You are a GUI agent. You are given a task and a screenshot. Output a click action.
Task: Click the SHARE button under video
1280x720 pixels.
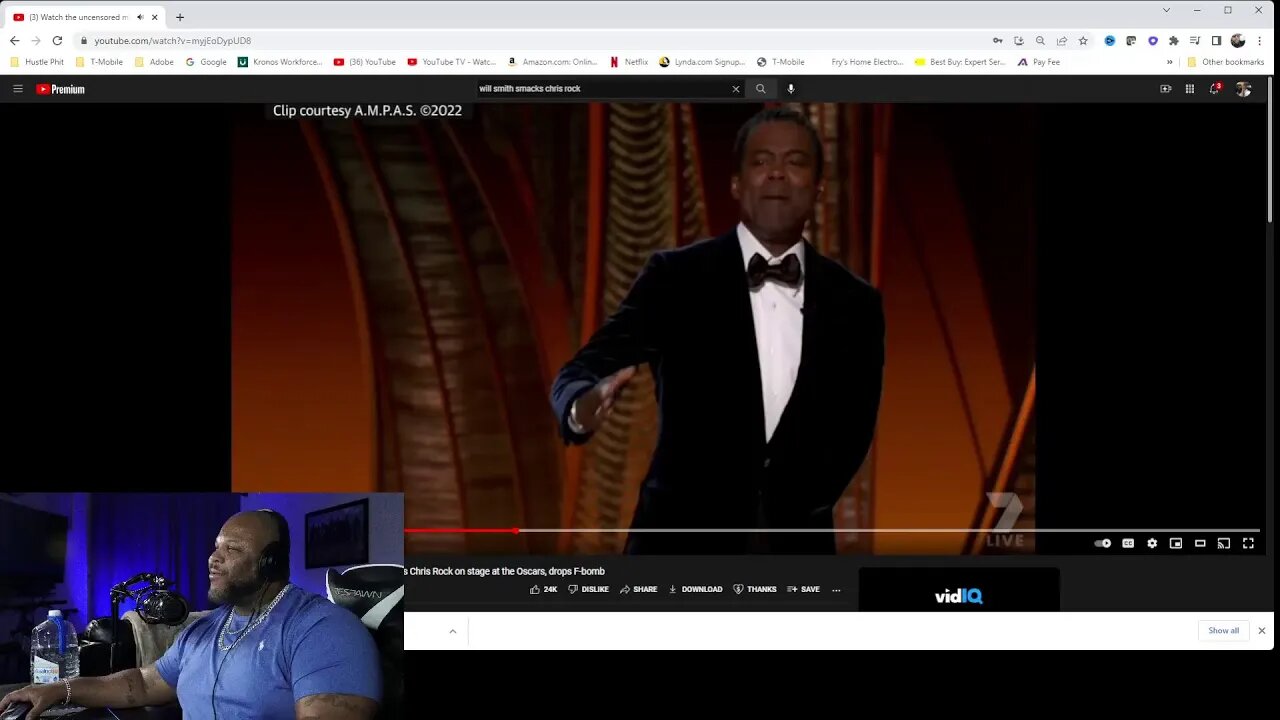638,589
